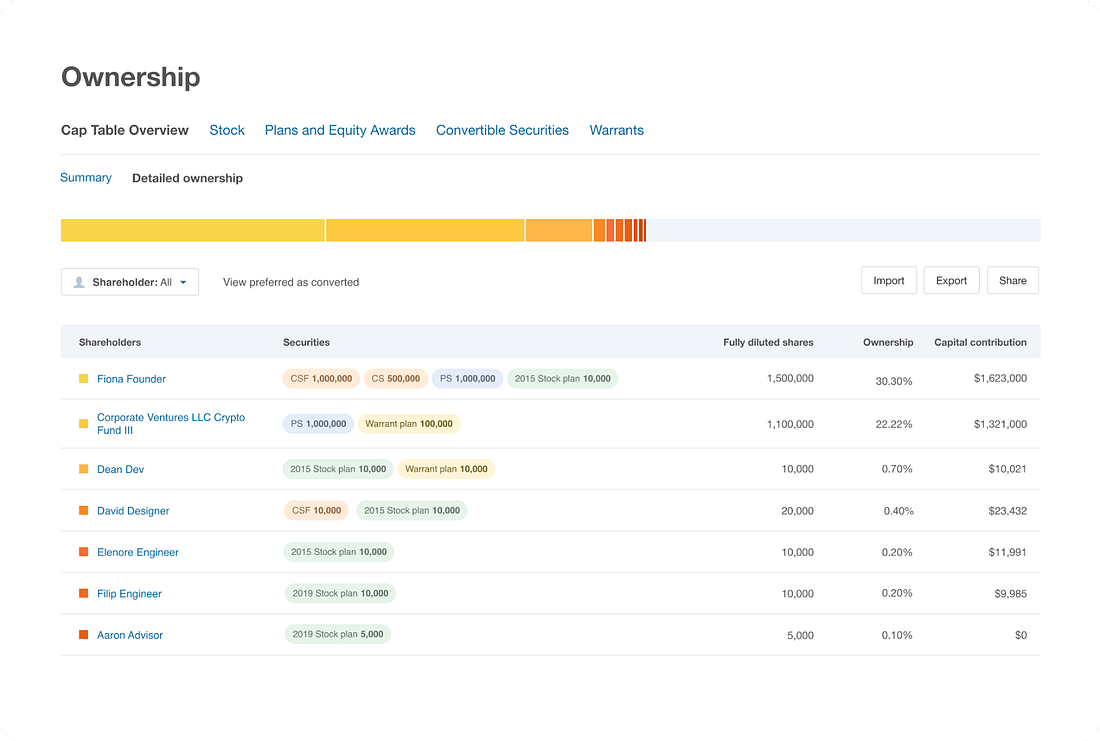Open Aaron Advisor shareholder link

pyautogui.click(x=130, y=635)
